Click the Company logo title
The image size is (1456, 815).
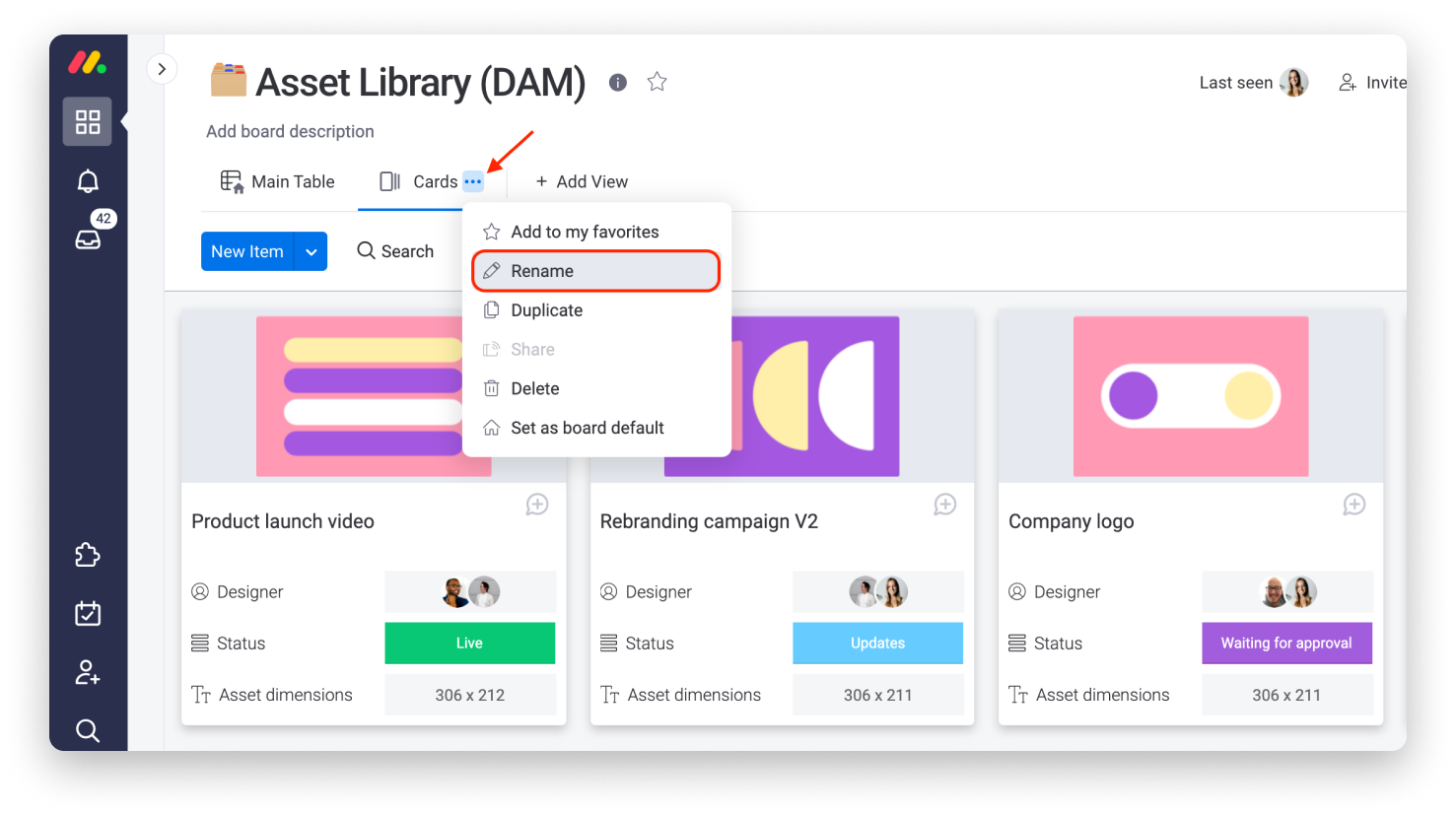1072,521
